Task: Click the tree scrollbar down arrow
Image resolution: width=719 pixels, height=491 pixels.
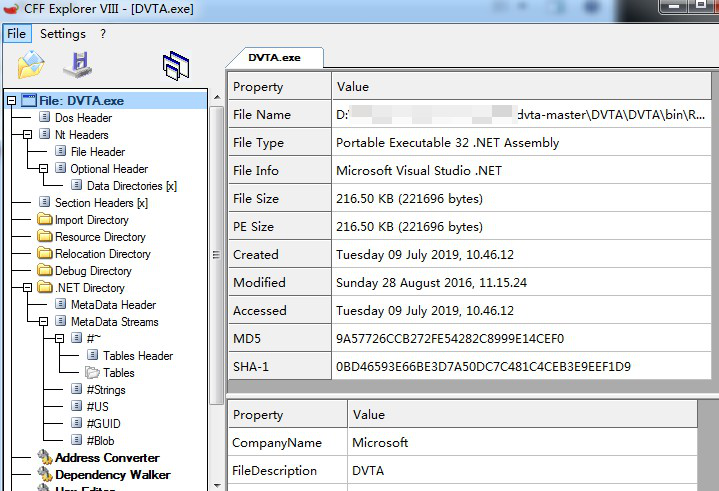Action: coord(217,485)
